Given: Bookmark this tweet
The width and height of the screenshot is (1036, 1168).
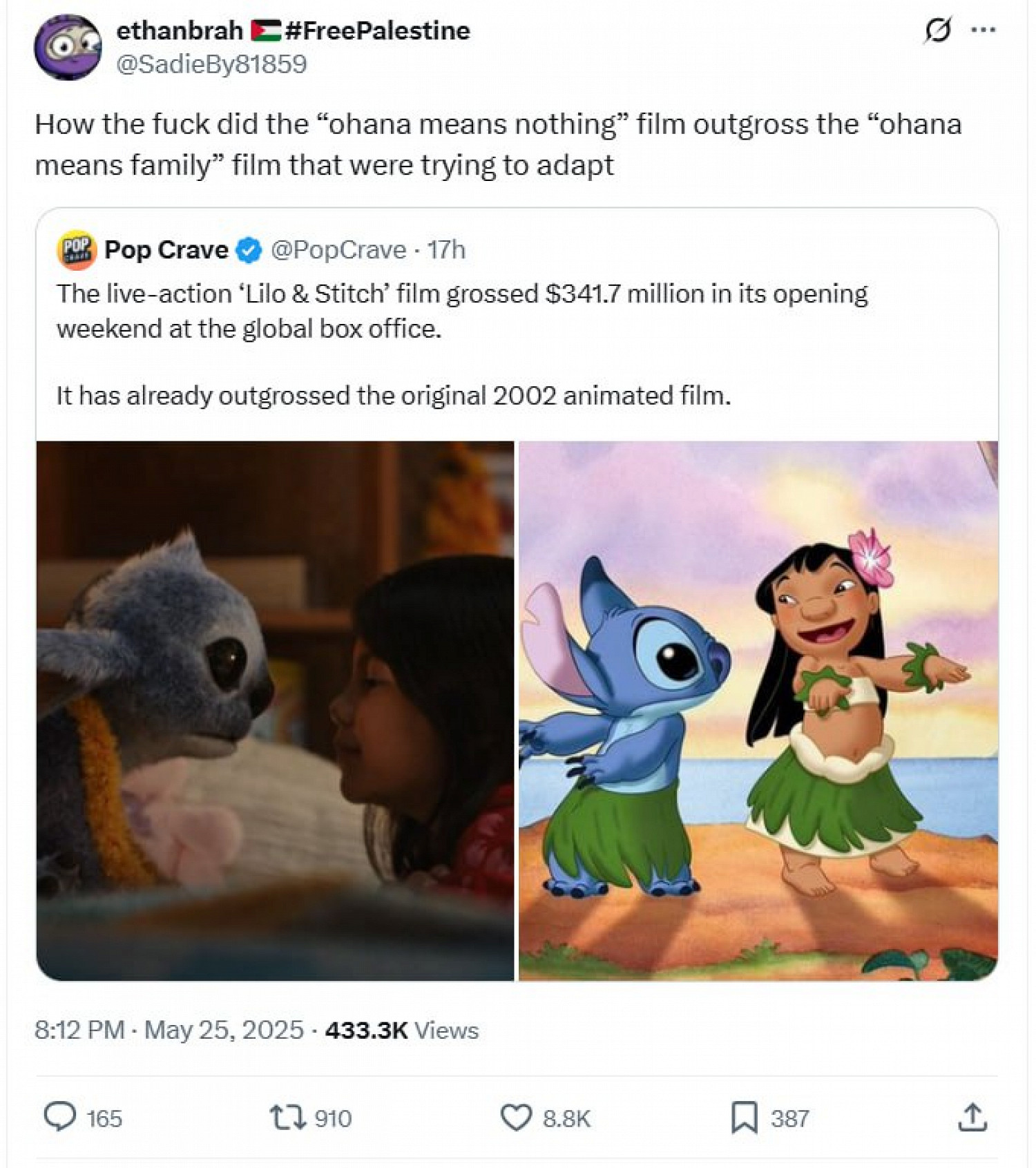Looking at the screenshot, I should [744, 1117].
